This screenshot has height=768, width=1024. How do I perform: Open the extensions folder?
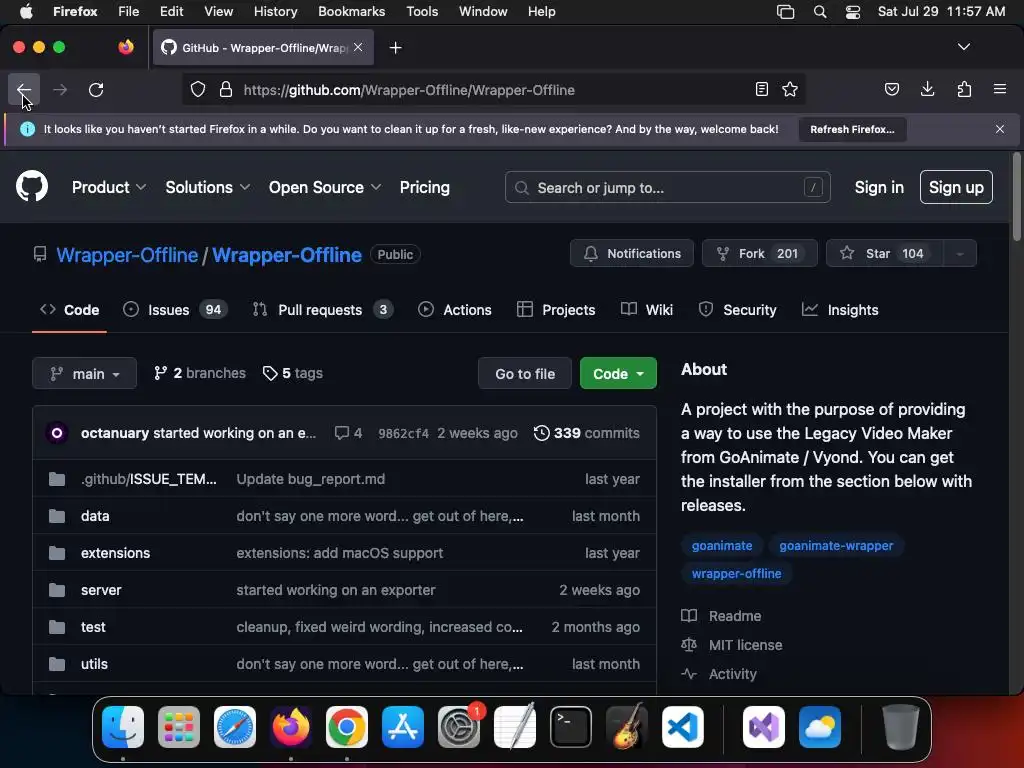pyautogui.click(x=116, y=553)
